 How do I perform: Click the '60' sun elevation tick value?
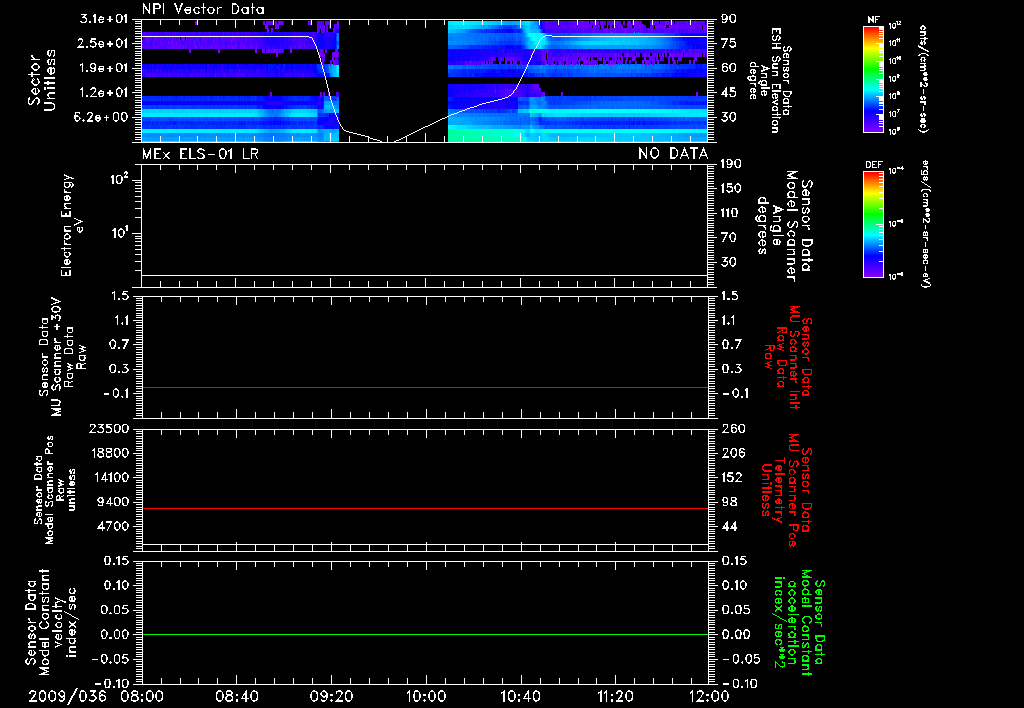point(729,68)
